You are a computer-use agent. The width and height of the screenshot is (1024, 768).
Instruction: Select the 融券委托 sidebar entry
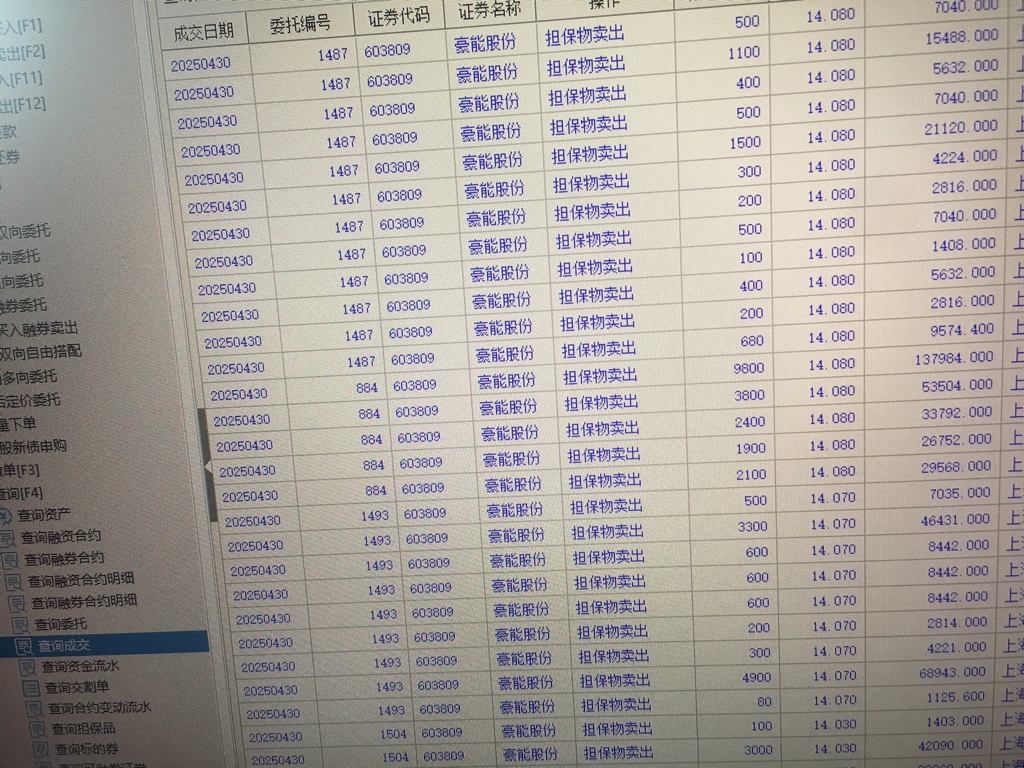(x=23, y=305)
